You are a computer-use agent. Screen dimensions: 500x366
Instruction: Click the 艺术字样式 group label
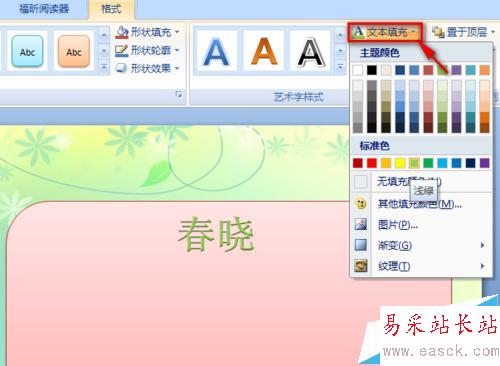click(299, 97)
